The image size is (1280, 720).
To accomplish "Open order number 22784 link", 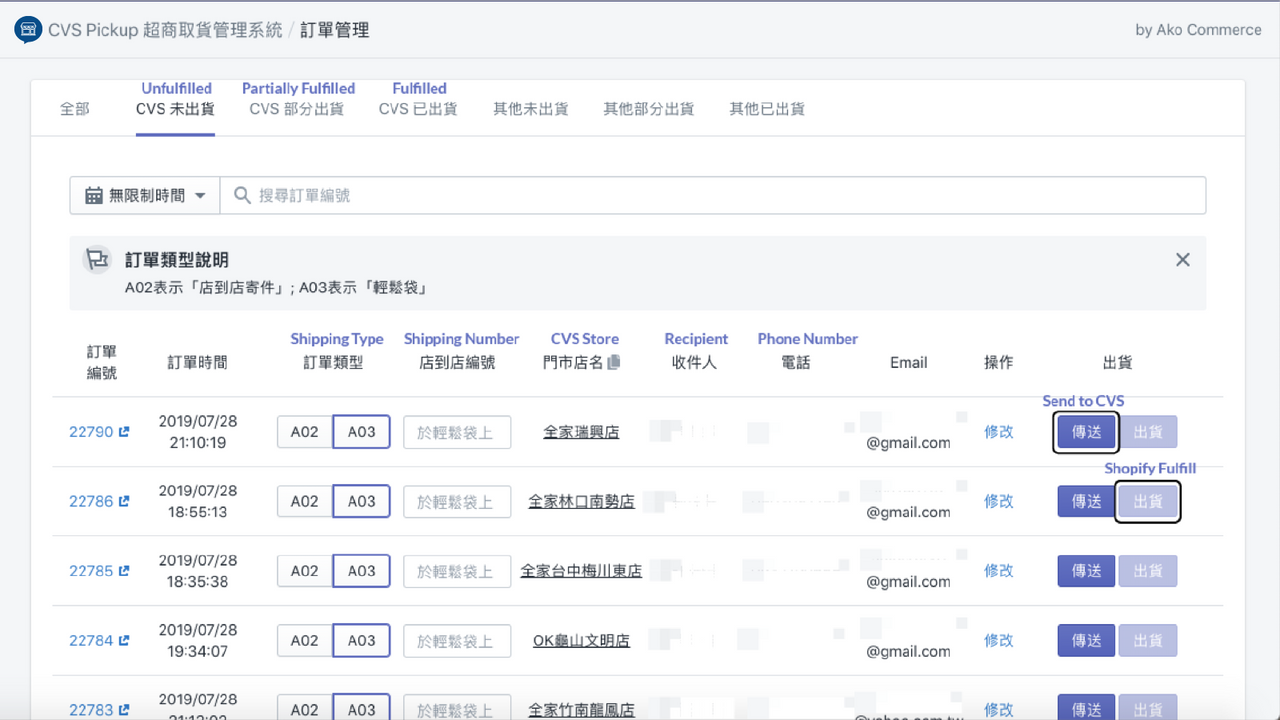I will 91,641.
